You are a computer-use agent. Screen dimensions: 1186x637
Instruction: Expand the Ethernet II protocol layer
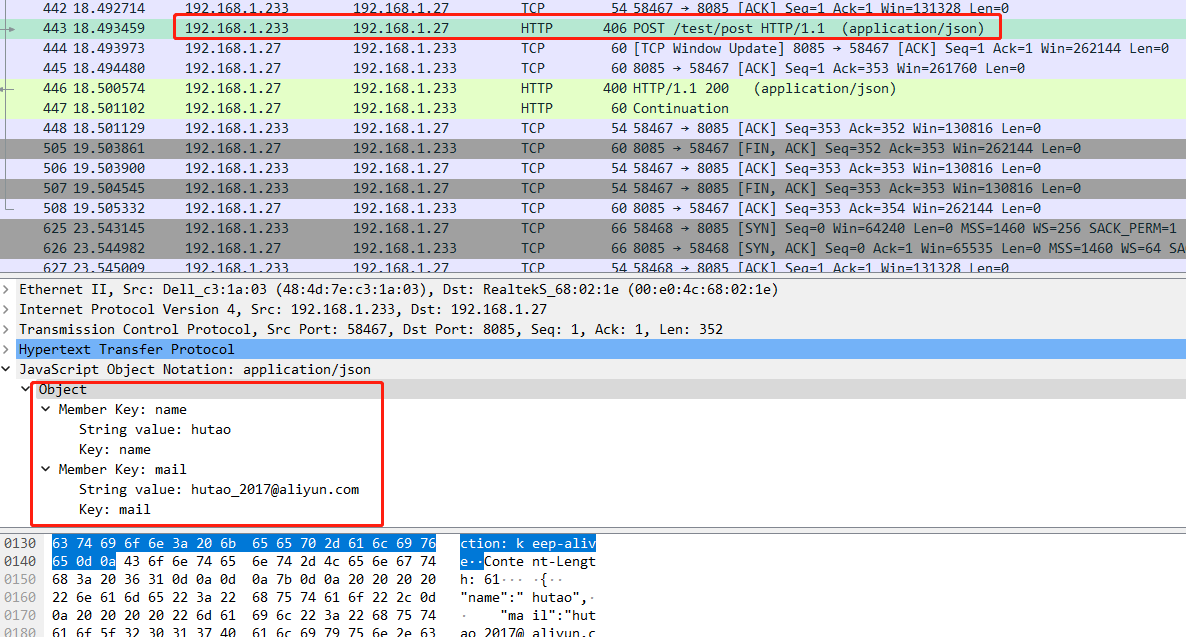click(8, 289)
